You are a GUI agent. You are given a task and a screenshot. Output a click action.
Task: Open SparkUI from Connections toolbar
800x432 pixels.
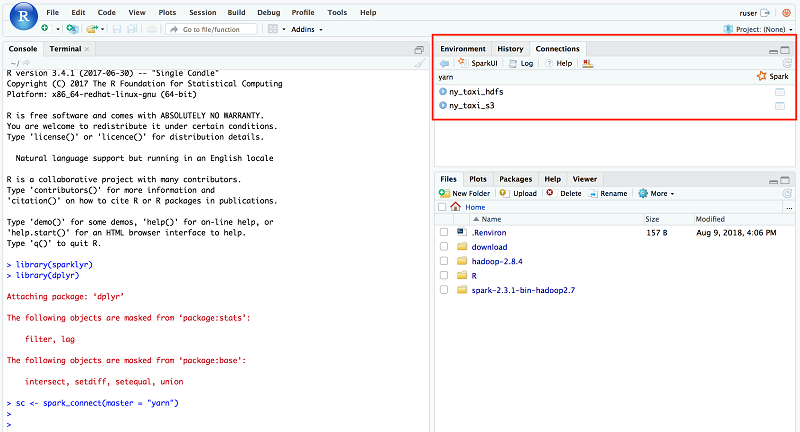point(478,63)
